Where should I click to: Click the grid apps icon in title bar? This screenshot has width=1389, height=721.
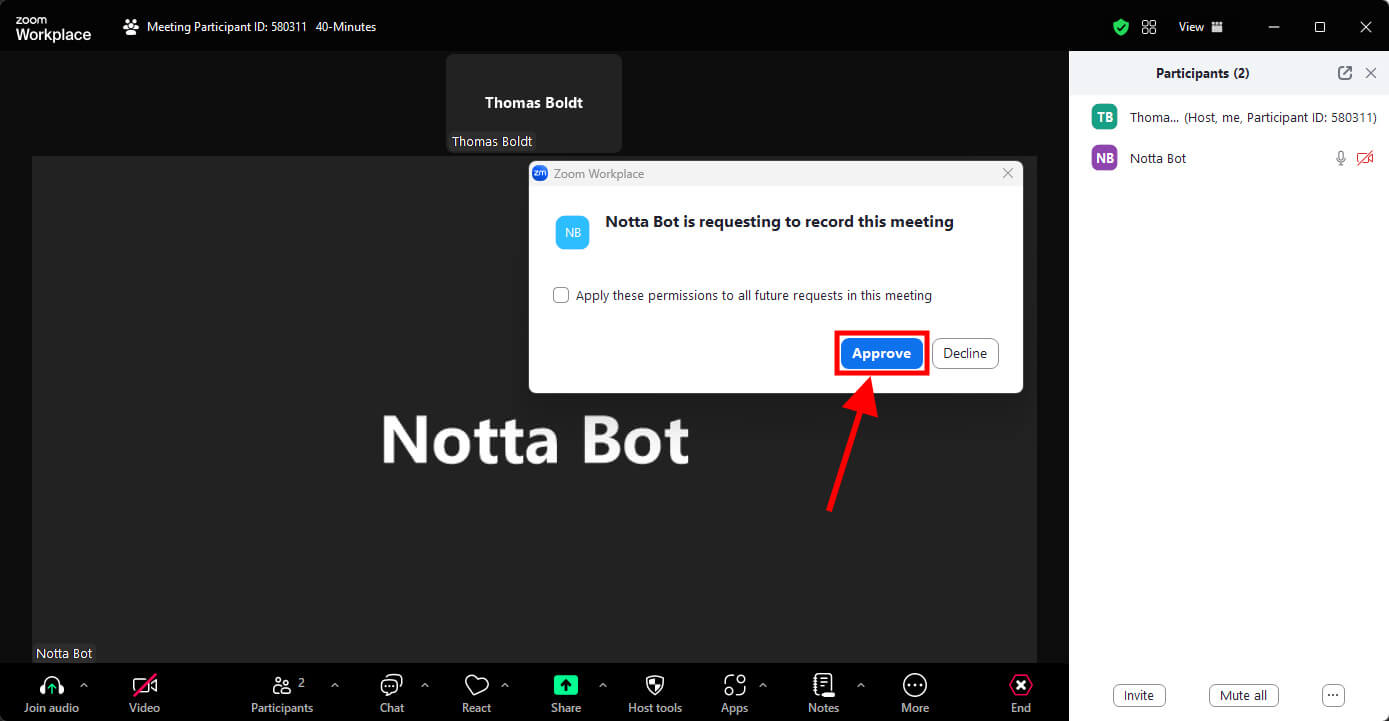coord(1148,27)
